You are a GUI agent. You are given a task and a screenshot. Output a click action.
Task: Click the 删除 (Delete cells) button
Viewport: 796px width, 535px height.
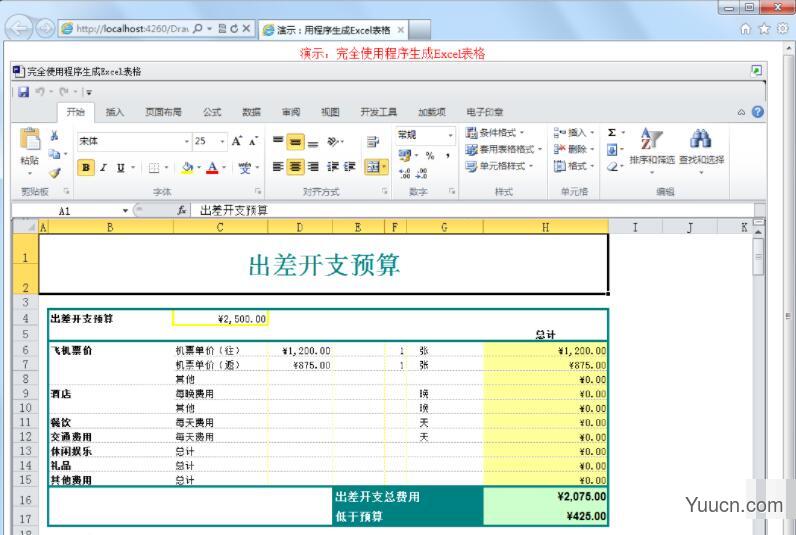tap(573, 149)
